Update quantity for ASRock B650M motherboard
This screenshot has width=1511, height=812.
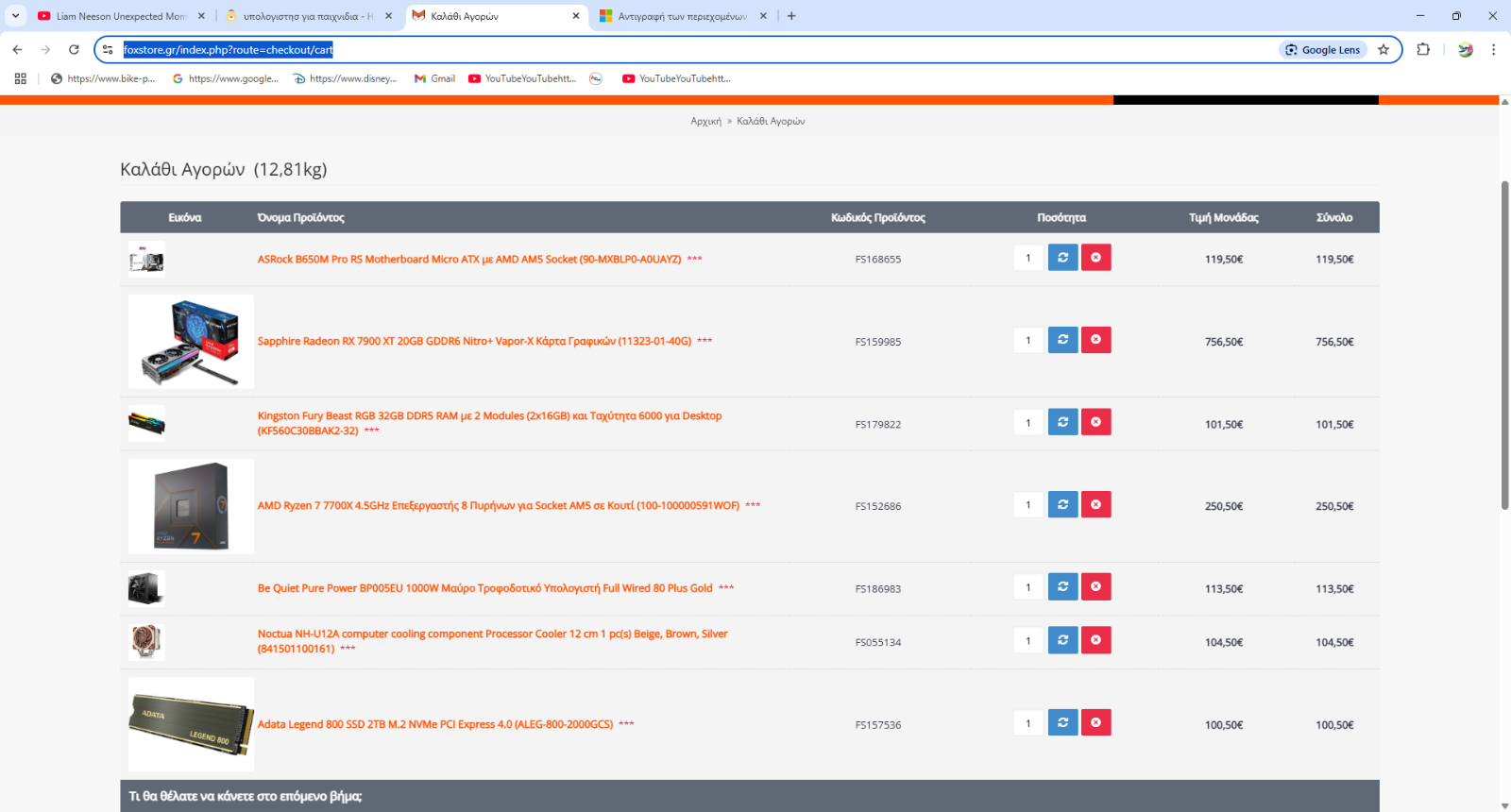point(1062,258)
